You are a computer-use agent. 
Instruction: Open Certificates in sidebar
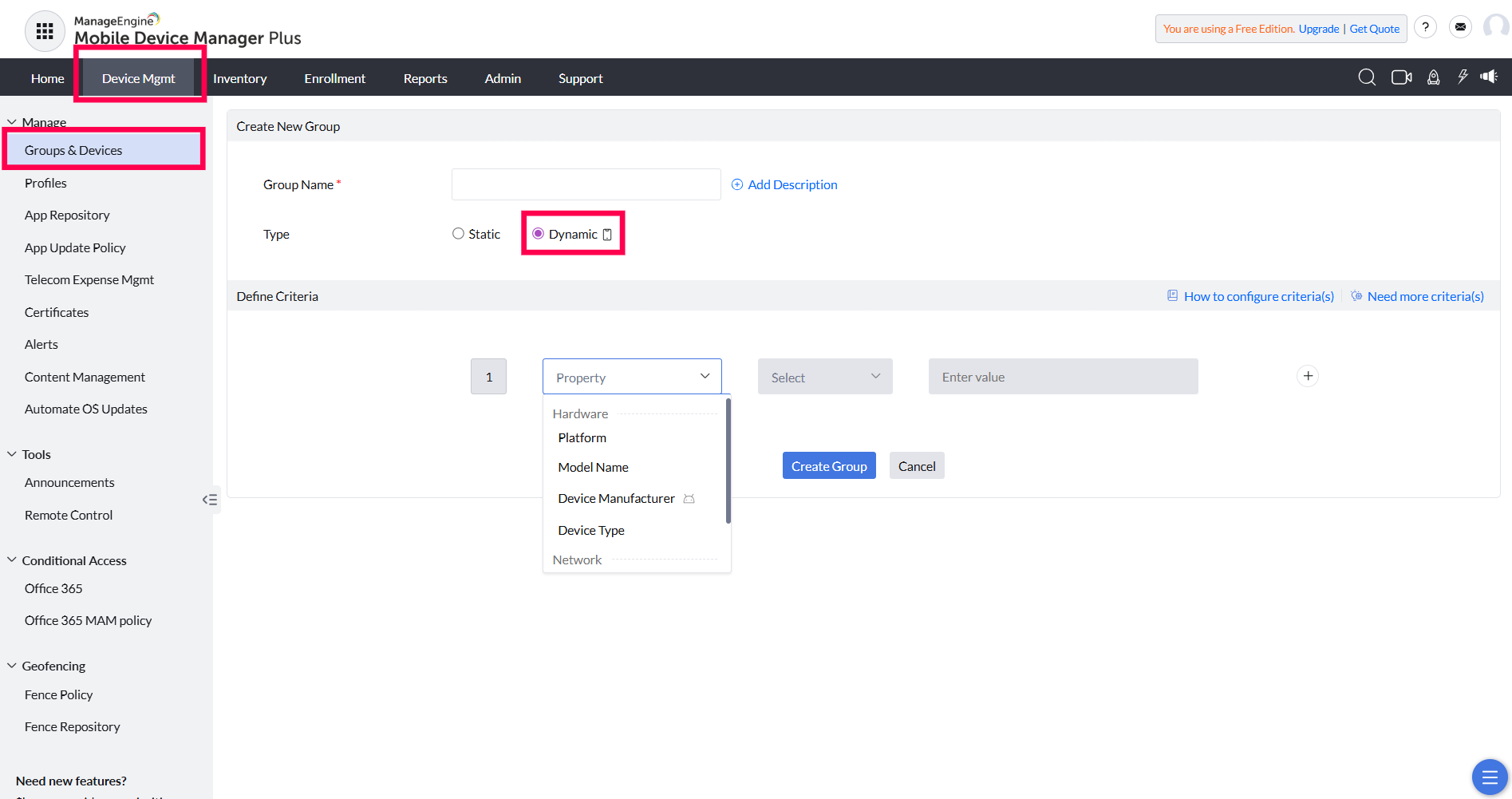(x=57, y=312)
